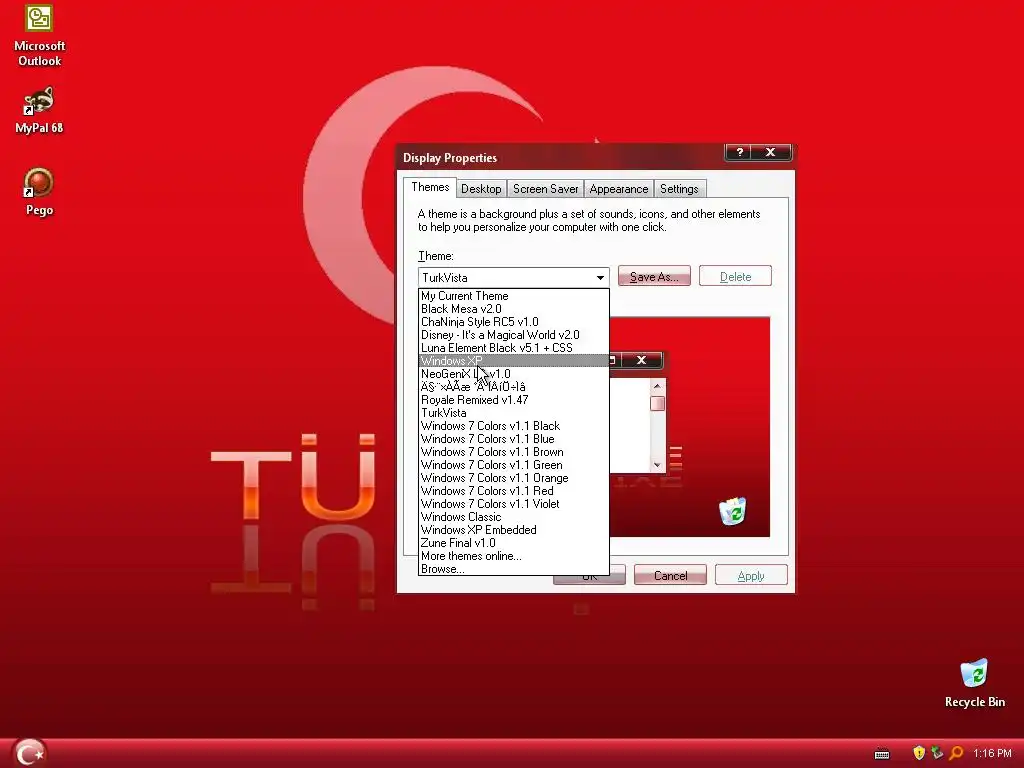1024x768 pixels.
Task: Switch to the Desktop tab
Action: [481, 189]
